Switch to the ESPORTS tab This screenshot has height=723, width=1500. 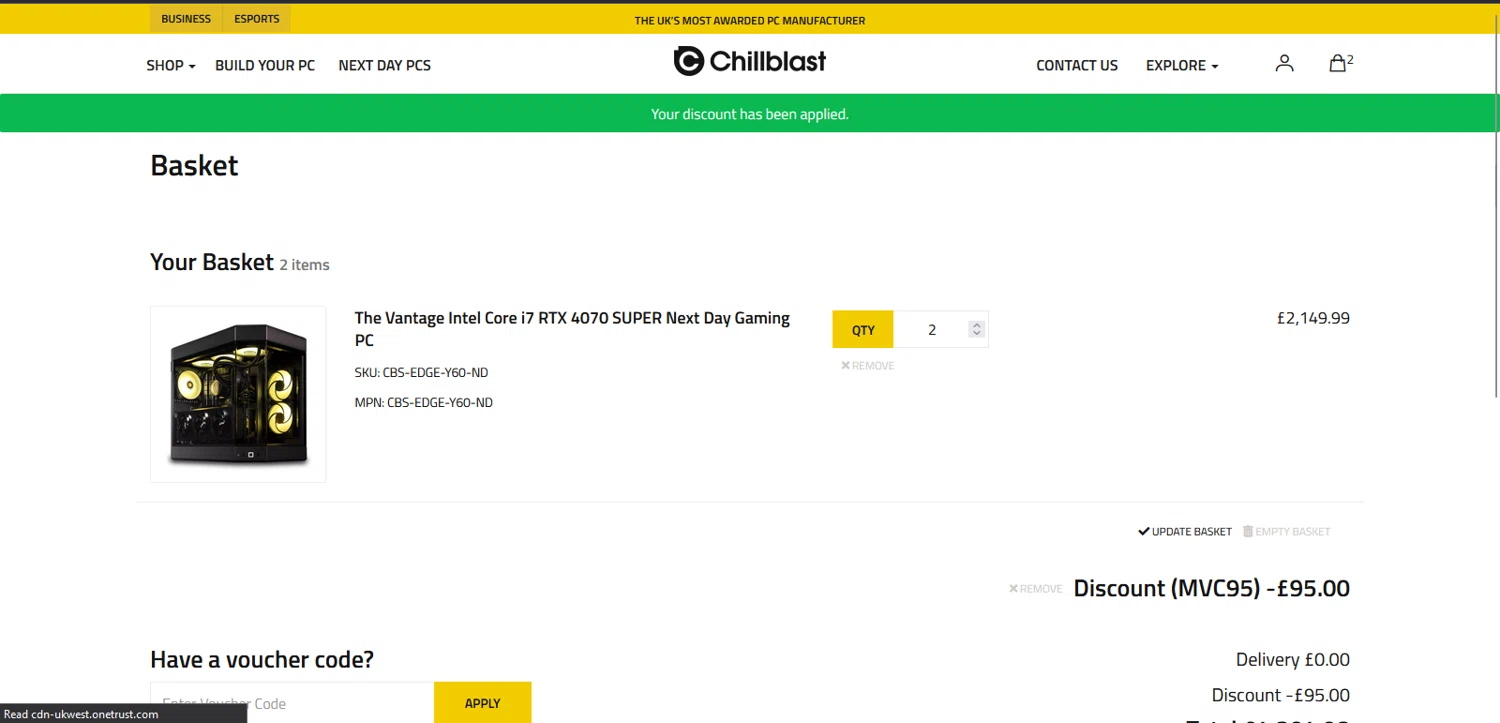tap(257, 19)
